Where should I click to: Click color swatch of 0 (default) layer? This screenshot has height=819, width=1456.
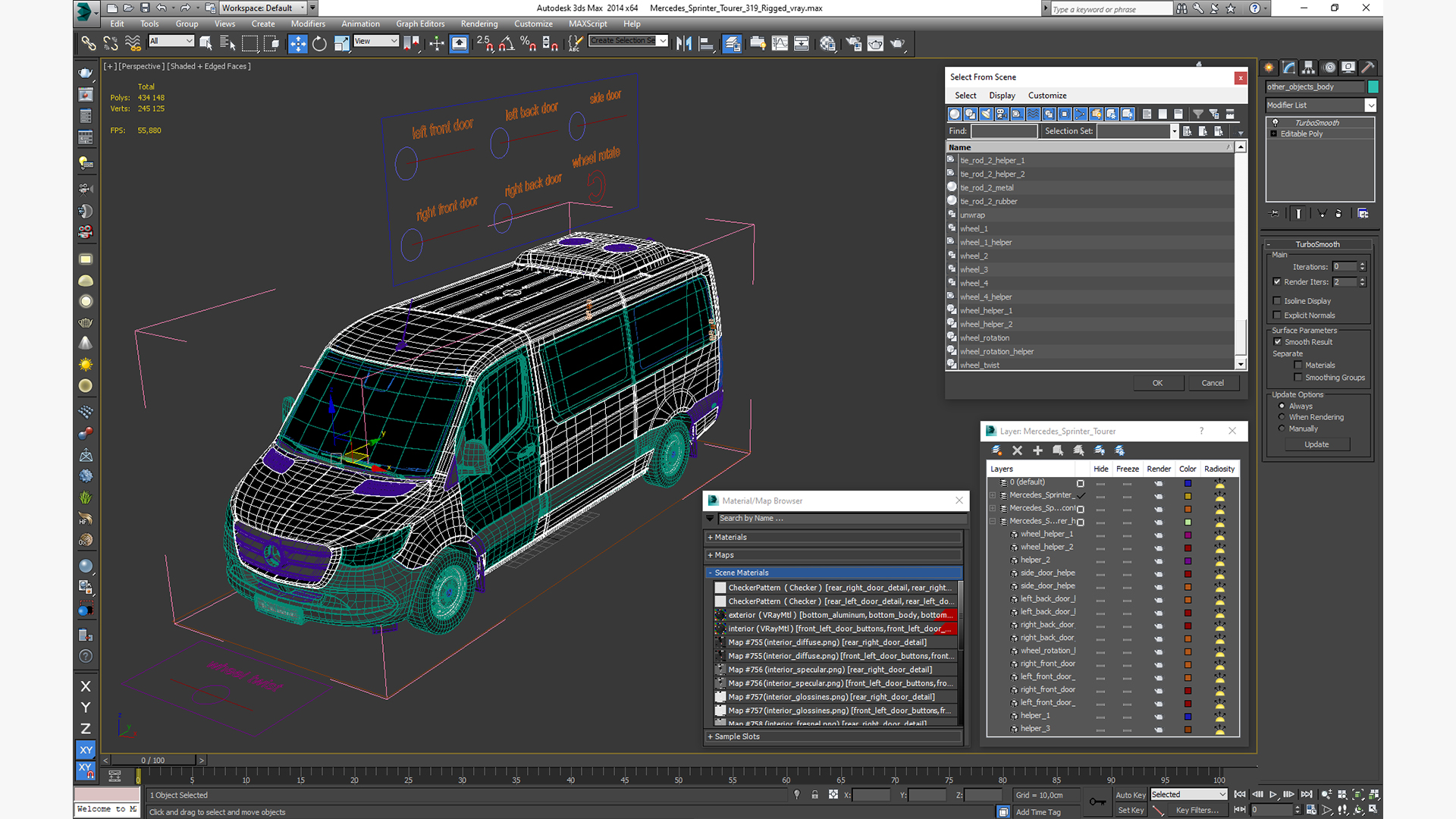(x=1188, y=483)
